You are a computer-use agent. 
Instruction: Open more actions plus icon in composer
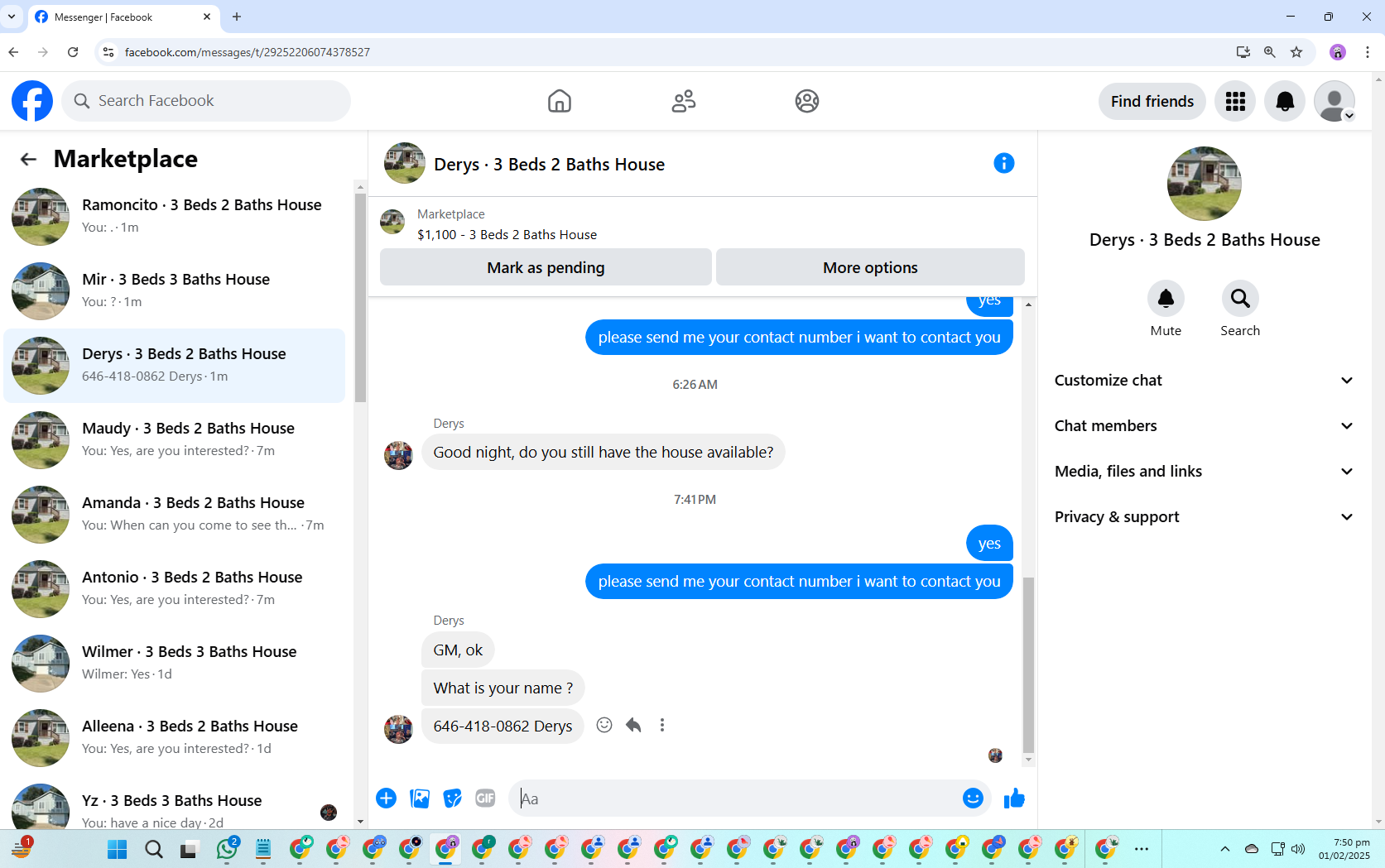point(386,798)
